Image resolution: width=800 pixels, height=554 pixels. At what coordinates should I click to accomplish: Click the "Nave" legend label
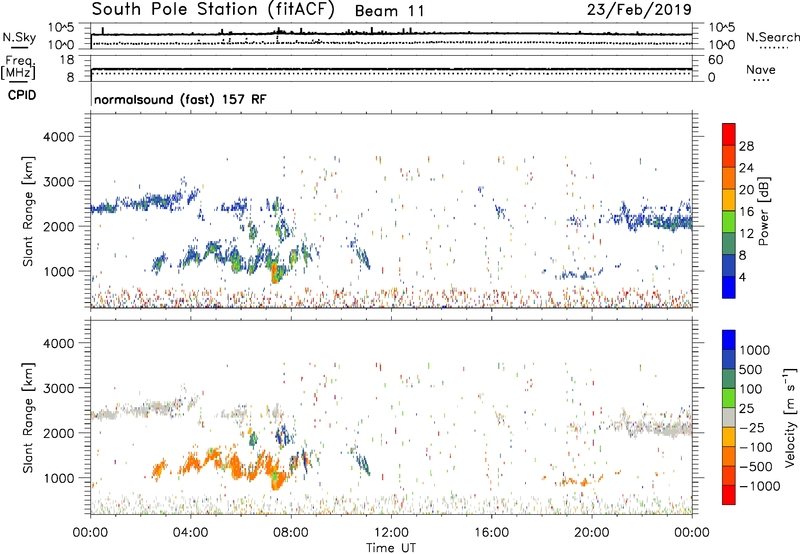(x=761, y=69)
